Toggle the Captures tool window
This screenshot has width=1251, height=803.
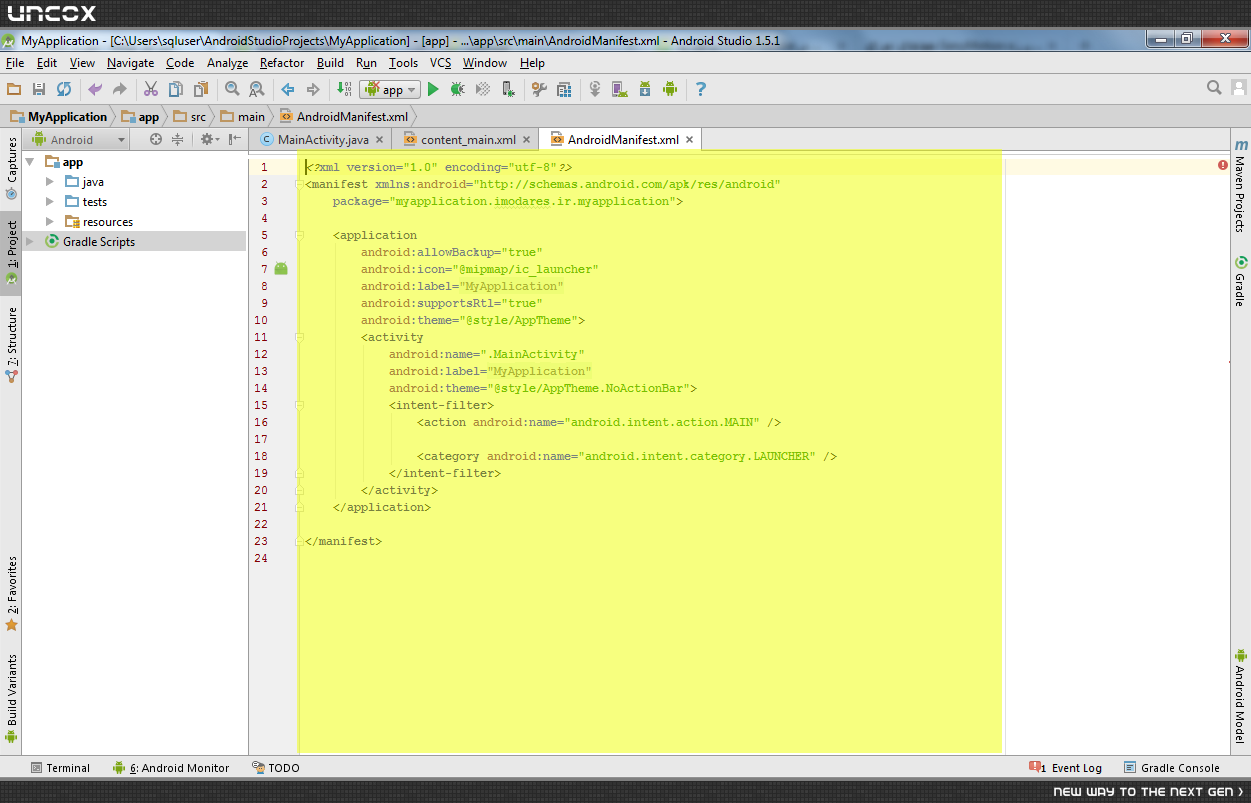pos(11,168)
